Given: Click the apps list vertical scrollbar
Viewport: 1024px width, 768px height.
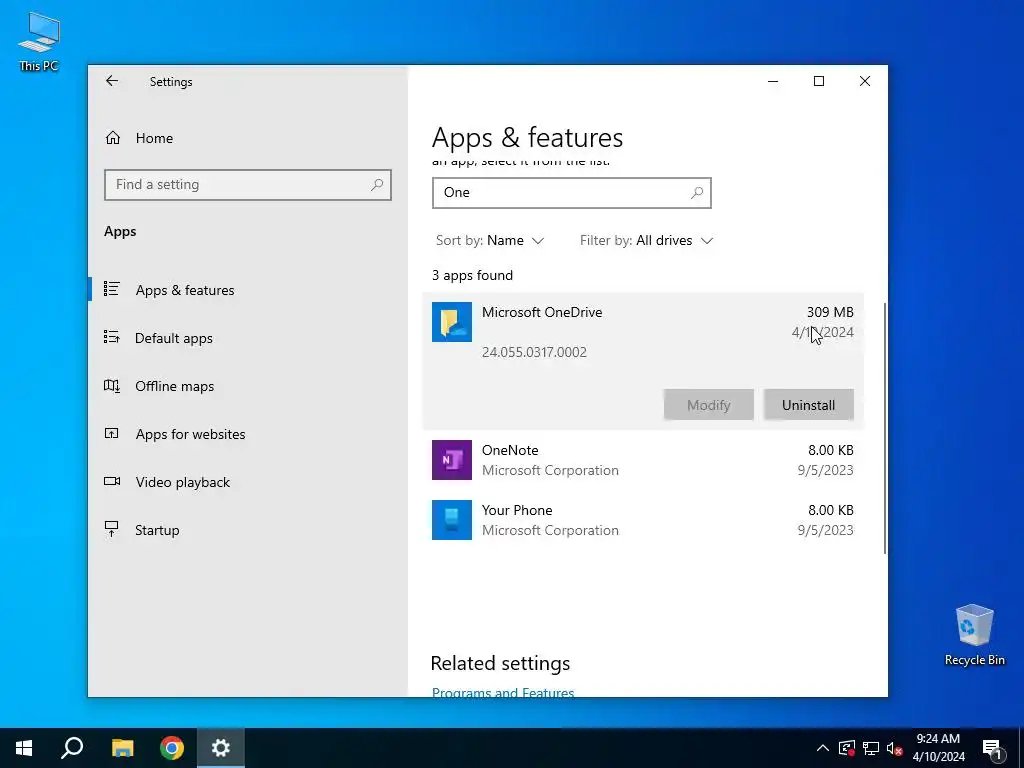Looking at the screenshot, I should pos(885,428).
